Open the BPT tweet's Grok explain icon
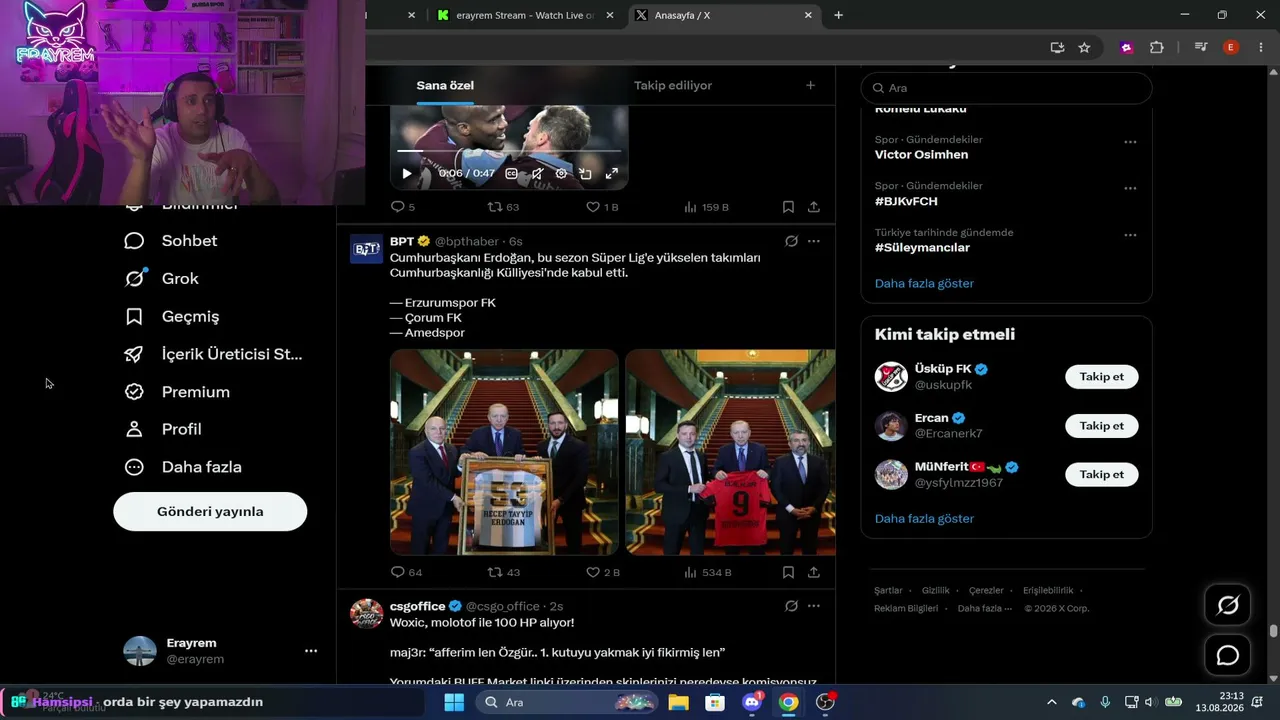This screenshot has height=720, width=1280. (791, 241)
